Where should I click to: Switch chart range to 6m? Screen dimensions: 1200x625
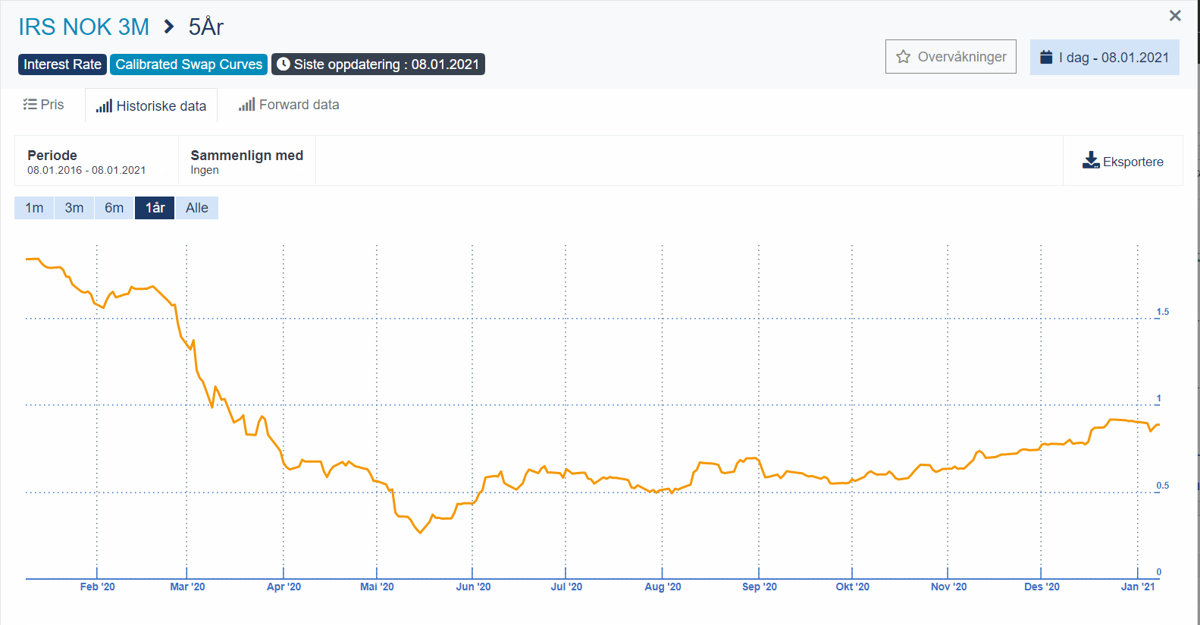pyautogui.click(x=114, y=208)
